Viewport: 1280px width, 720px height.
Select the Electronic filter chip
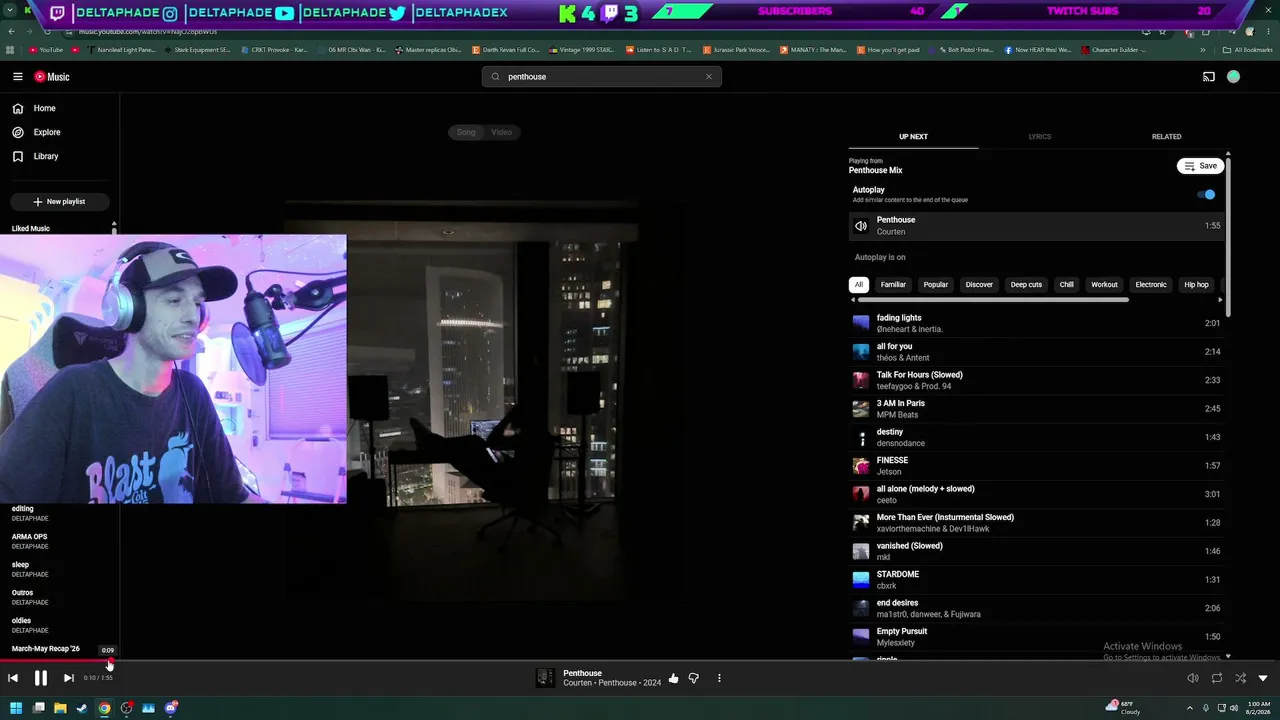1151,285
